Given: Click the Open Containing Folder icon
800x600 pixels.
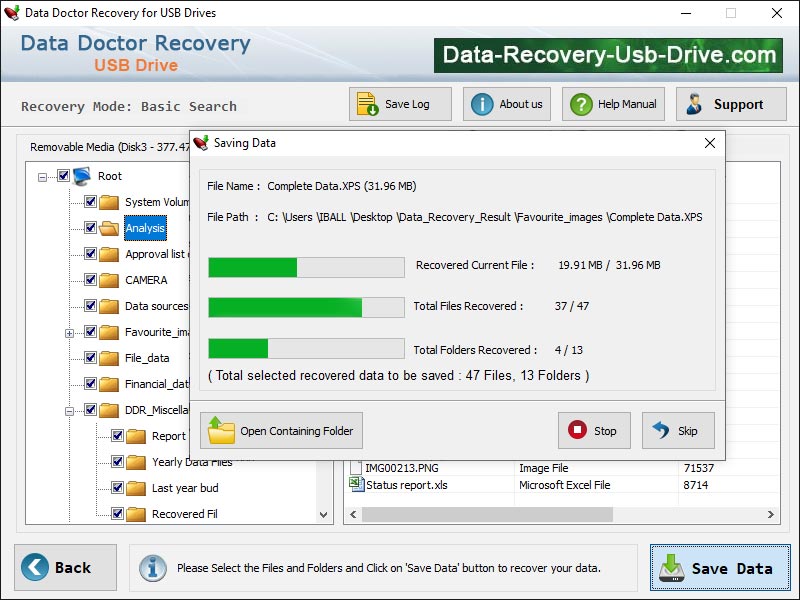Looking at the screenshot, I should pyautogui.click(x=221, y=431).
